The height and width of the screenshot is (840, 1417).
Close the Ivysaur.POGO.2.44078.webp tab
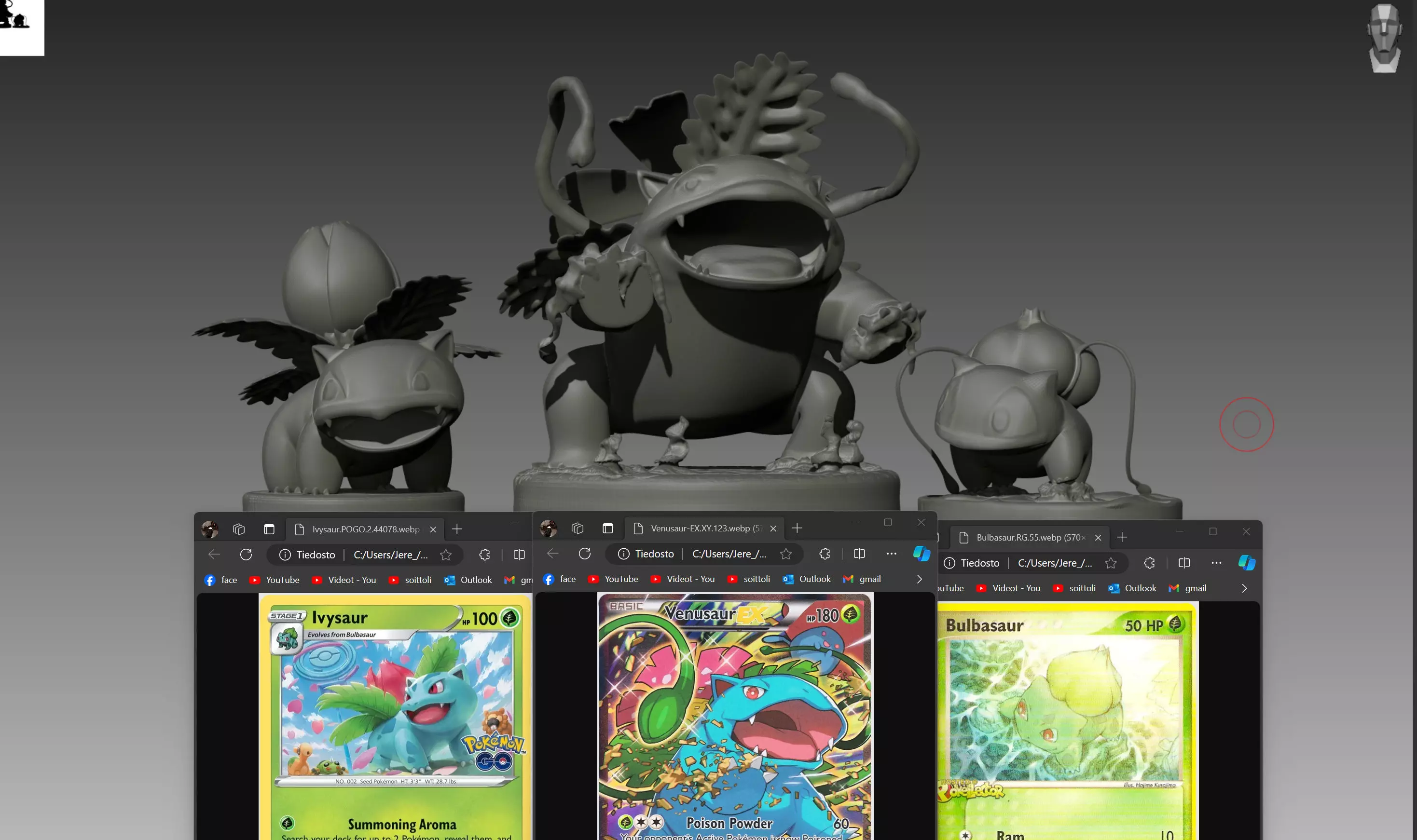coord(433,529)
